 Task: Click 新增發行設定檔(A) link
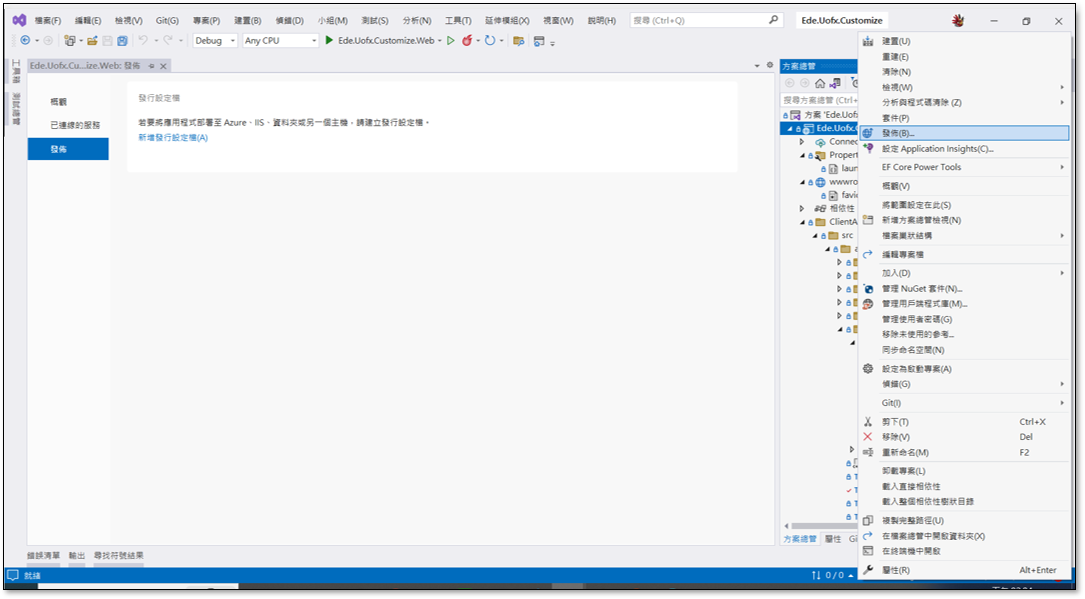[173, 138]
